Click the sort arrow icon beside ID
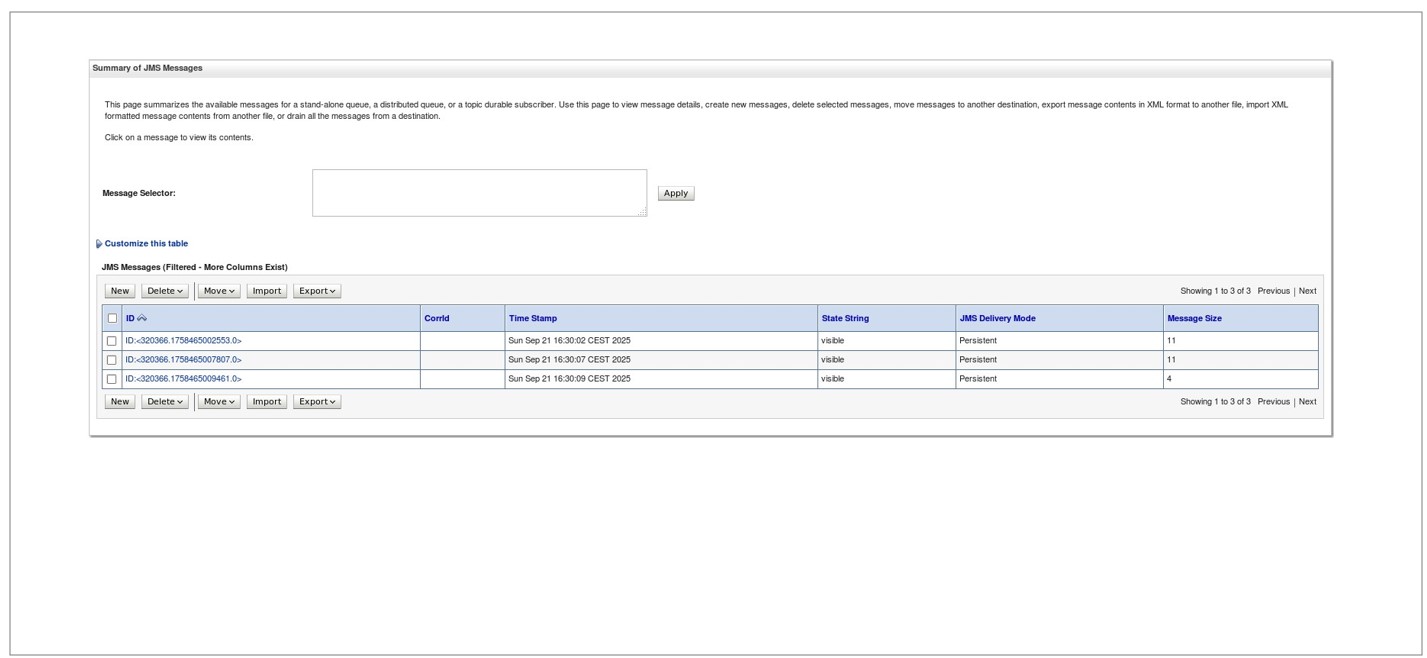 tap(142, 319)
